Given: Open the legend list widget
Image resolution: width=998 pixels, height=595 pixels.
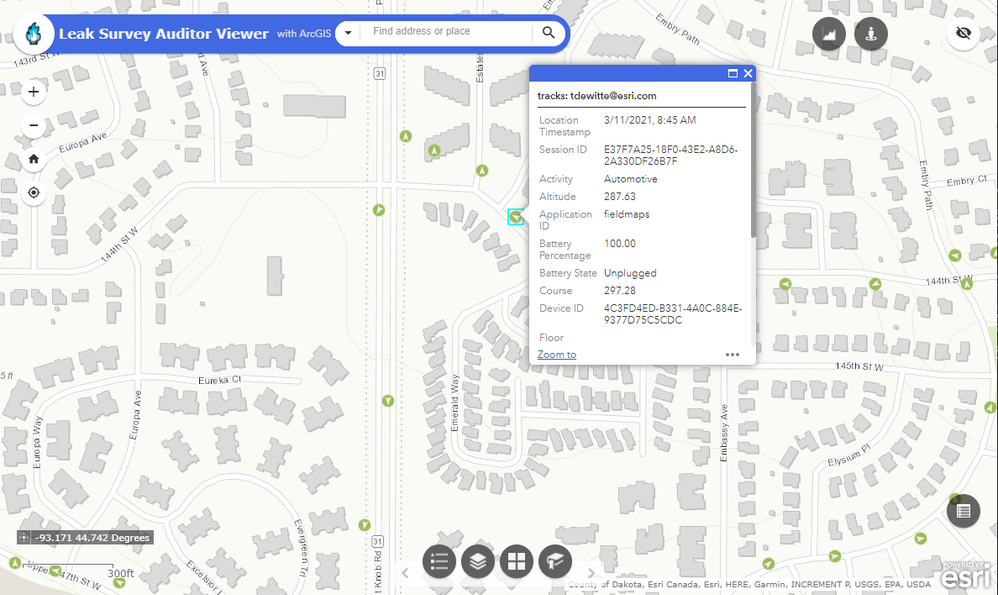Looking at the screenshot, I should click(439, 561).
